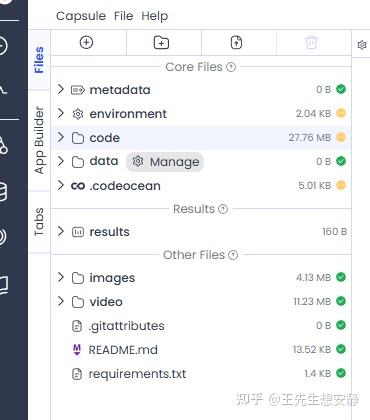Open the Help menu
Screen dimensions: 370x420
155,16
